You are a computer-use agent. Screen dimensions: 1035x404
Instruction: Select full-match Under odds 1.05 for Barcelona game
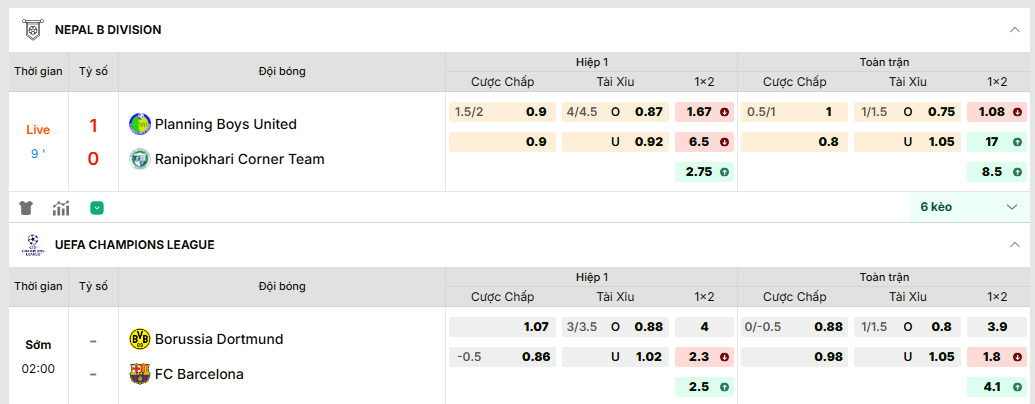pyautogui.click(x=907, y=356)
